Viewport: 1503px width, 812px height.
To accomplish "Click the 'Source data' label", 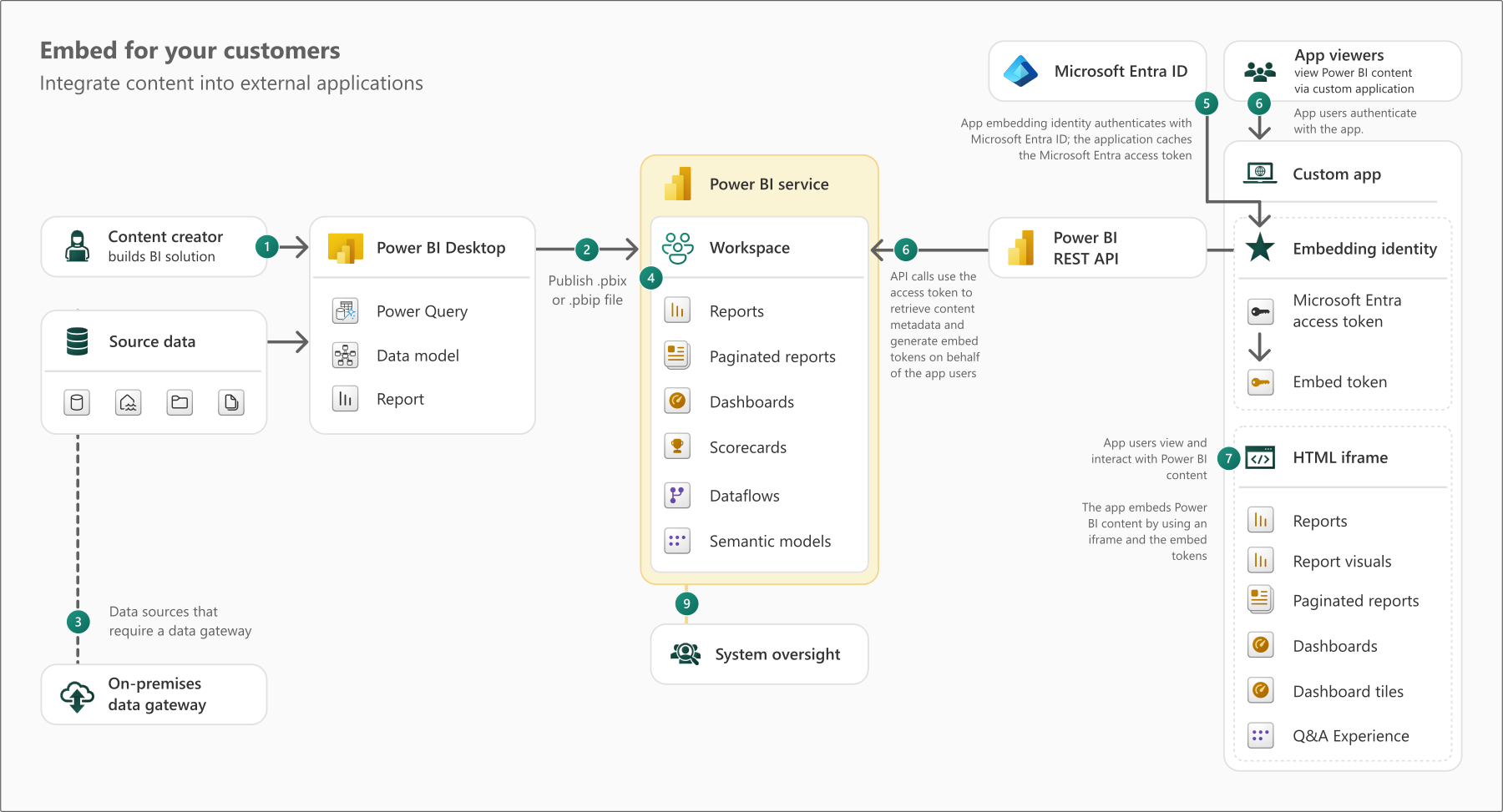I will coord(152,341).
